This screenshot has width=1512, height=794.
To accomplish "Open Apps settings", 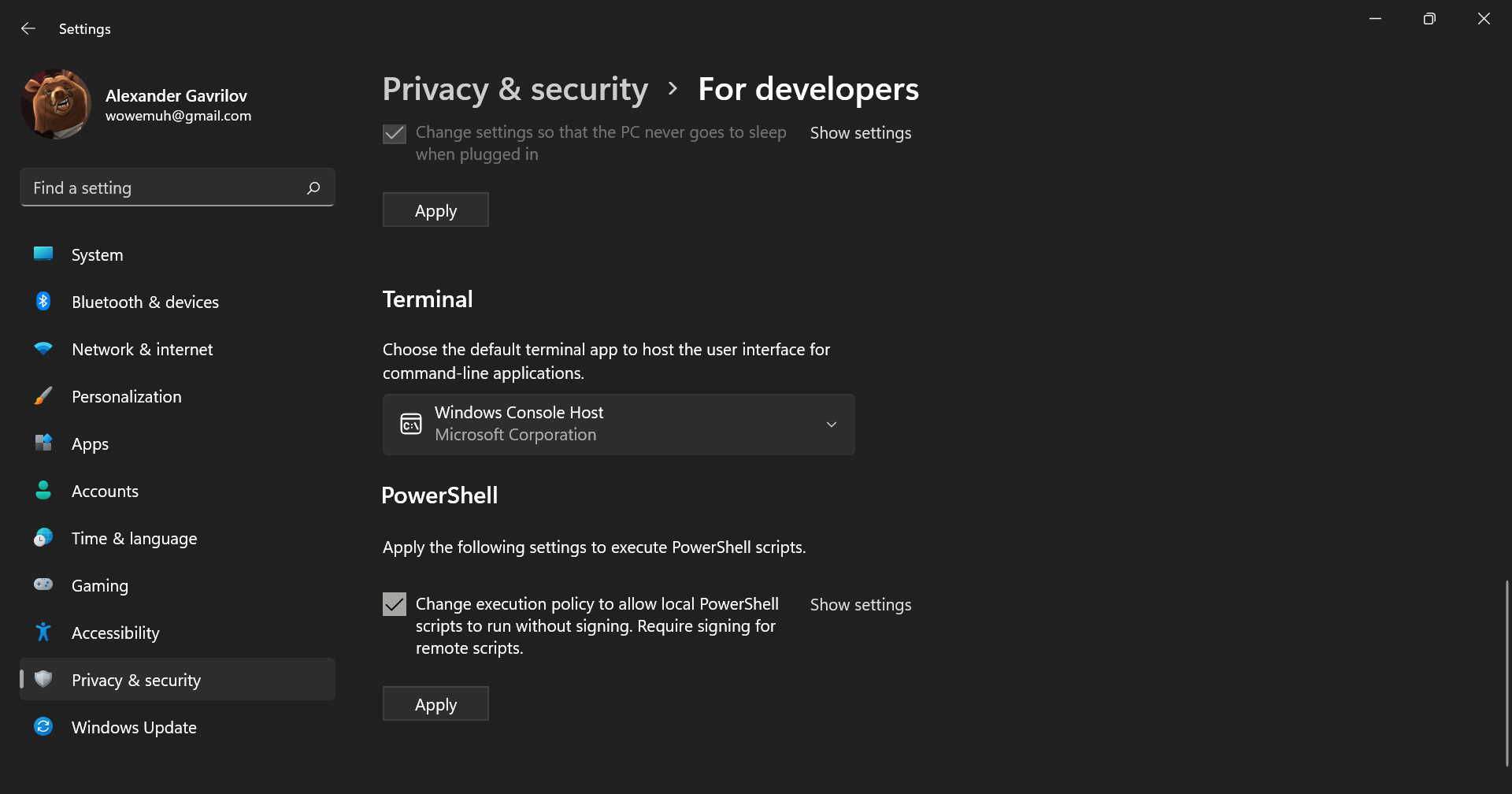I will tap(178, 443).
